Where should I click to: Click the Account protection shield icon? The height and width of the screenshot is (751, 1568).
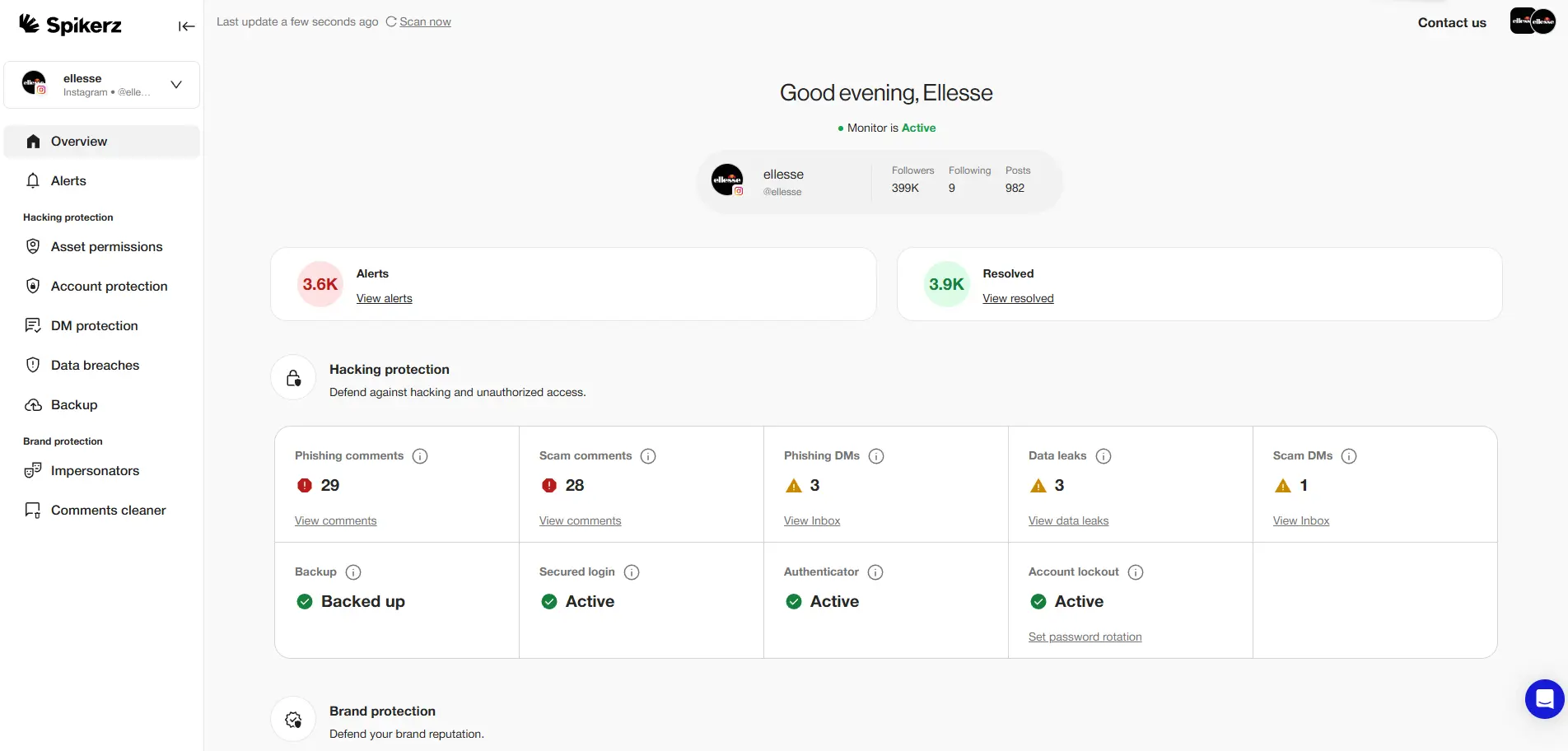33,286
